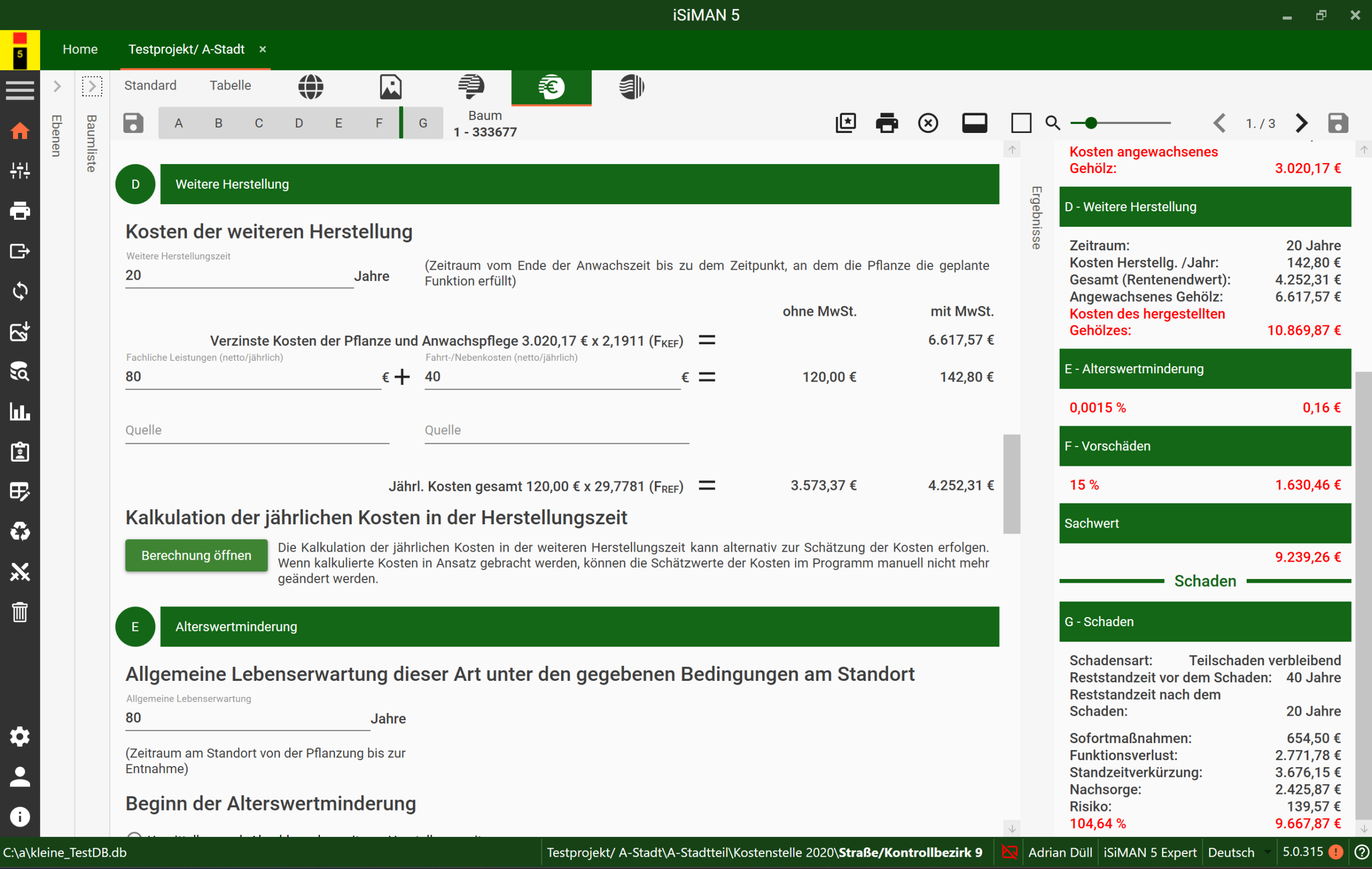Jump to section B
Image resolution: width=1372 pixels, height=869 pixels.
(219, 123)
